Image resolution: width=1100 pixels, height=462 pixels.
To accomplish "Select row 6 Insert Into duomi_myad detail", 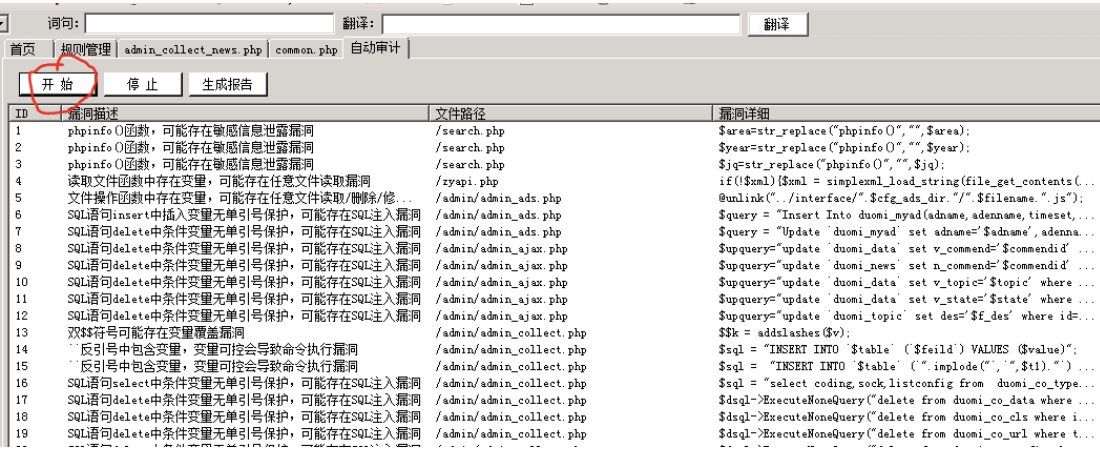I will point(905,215).
